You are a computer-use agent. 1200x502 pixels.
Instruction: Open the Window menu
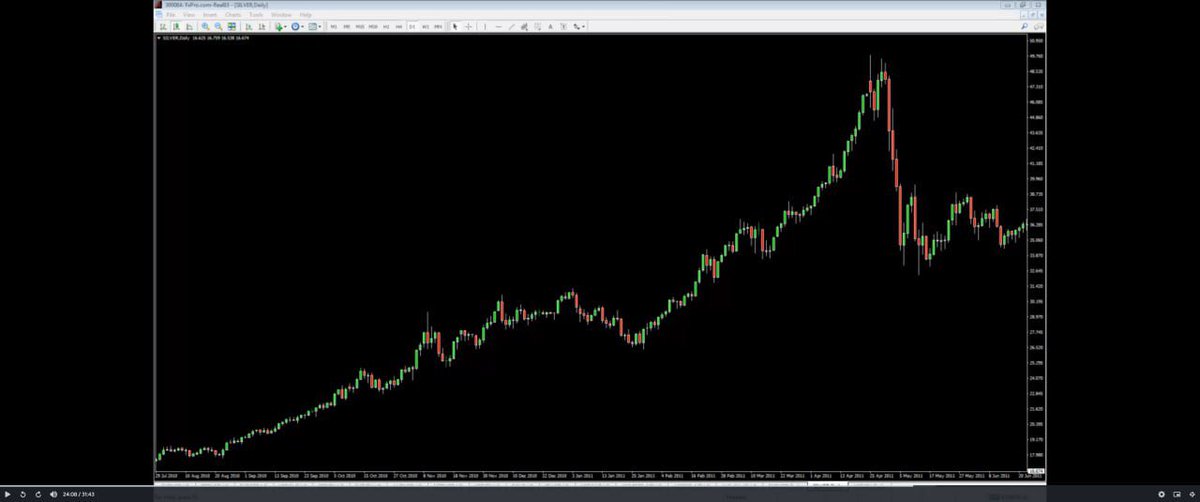point(281,15)
